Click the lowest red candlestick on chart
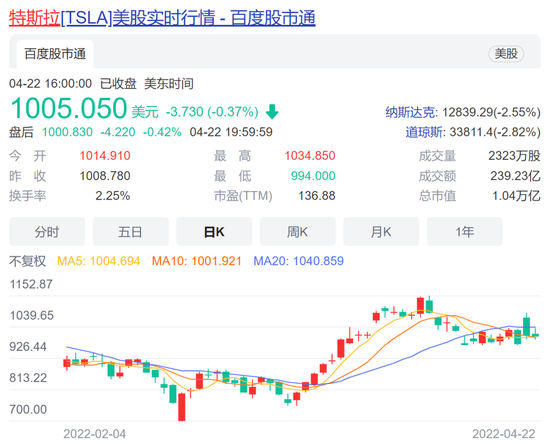 [181, 407]
